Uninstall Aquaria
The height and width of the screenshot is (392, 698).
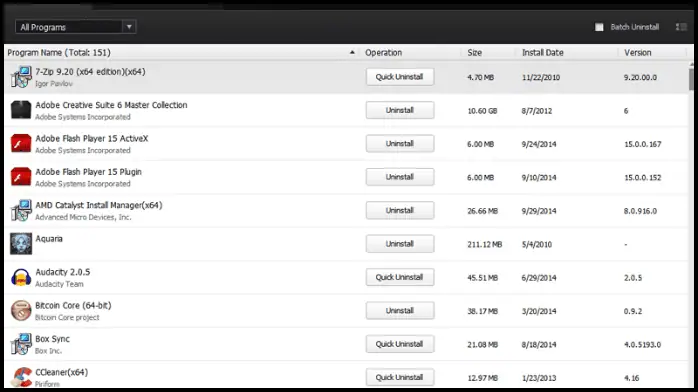[400, 244]
